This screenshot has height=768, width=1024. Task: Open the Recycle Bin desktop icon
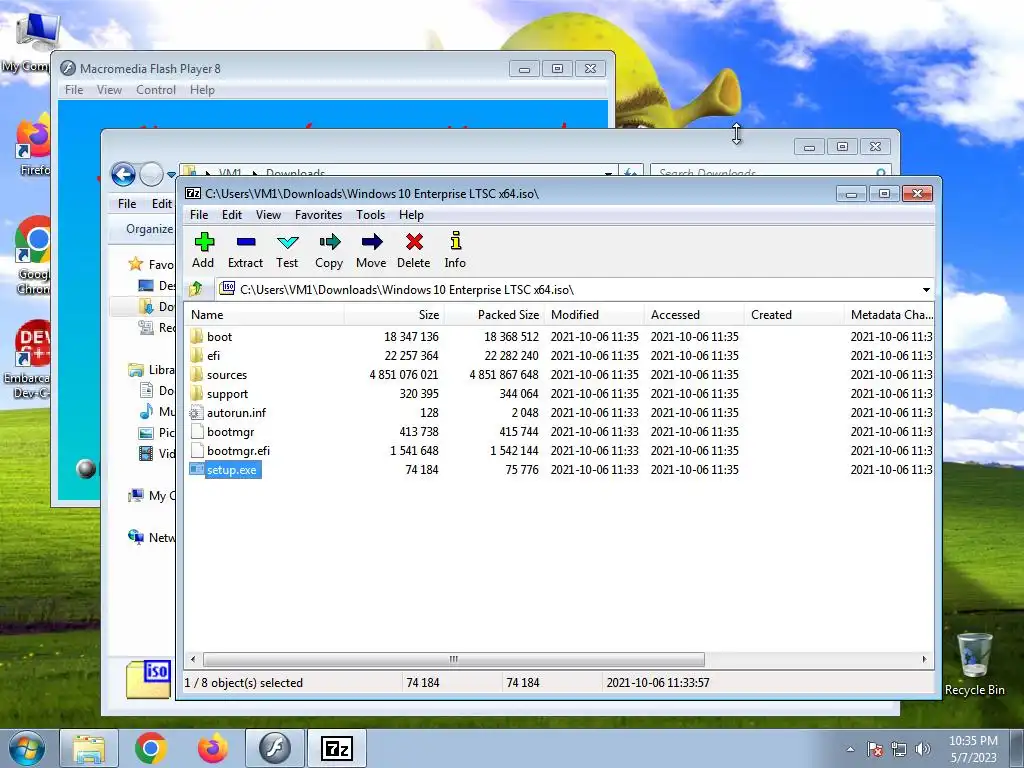pyautogui.click(x=974, y=664)
